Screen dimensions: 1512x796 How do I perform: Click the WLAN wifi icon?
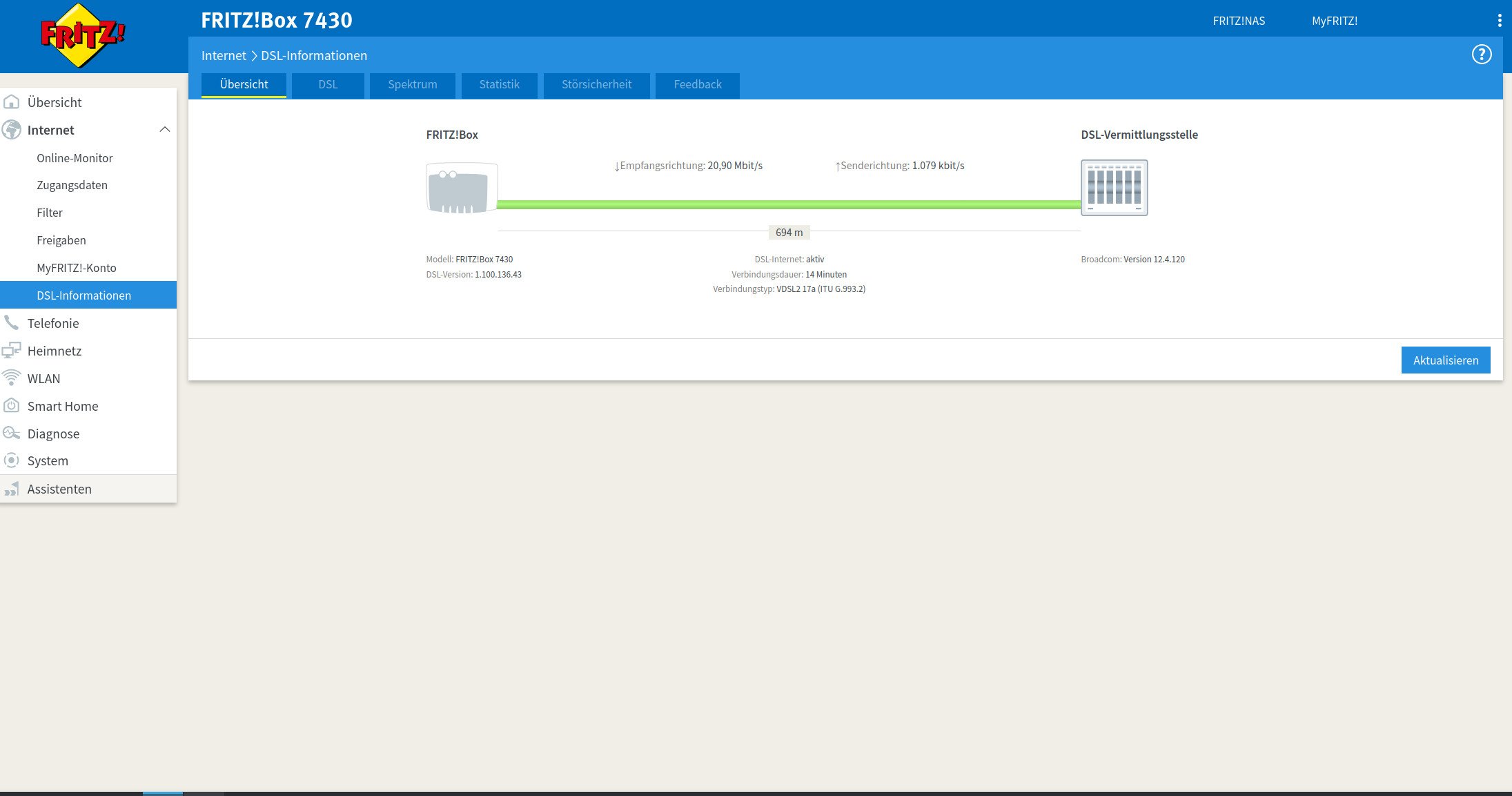11,378
